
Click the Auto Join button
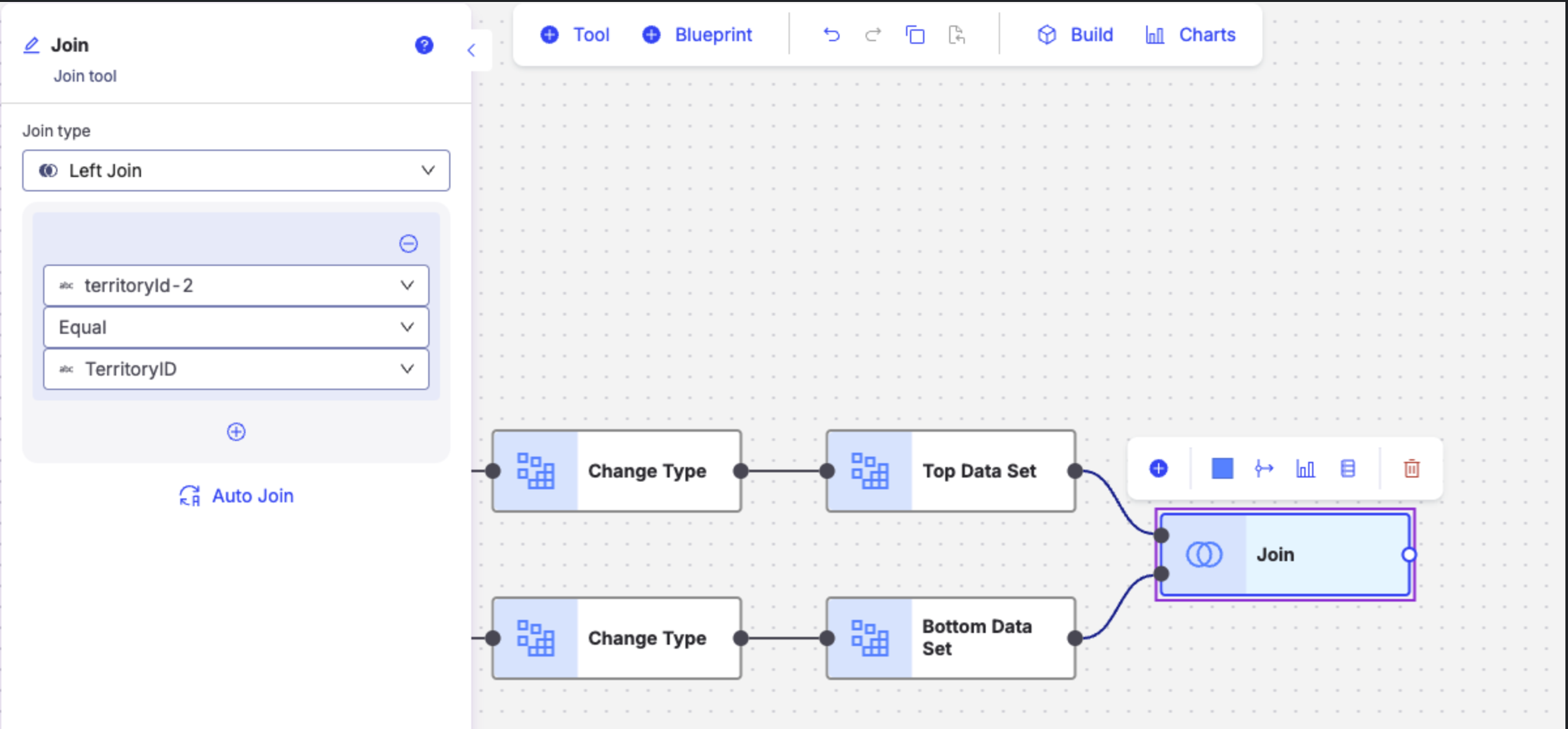(x=236, y=496)
